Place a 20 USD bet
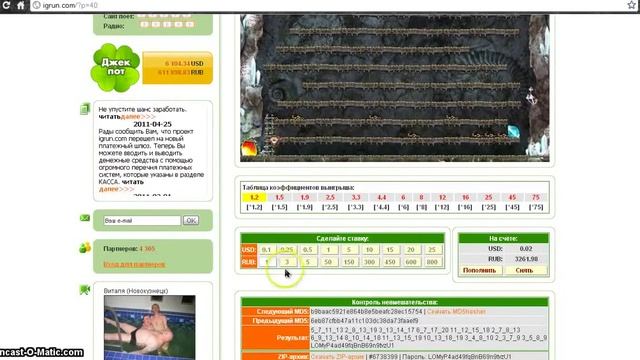 coord(411,249)
